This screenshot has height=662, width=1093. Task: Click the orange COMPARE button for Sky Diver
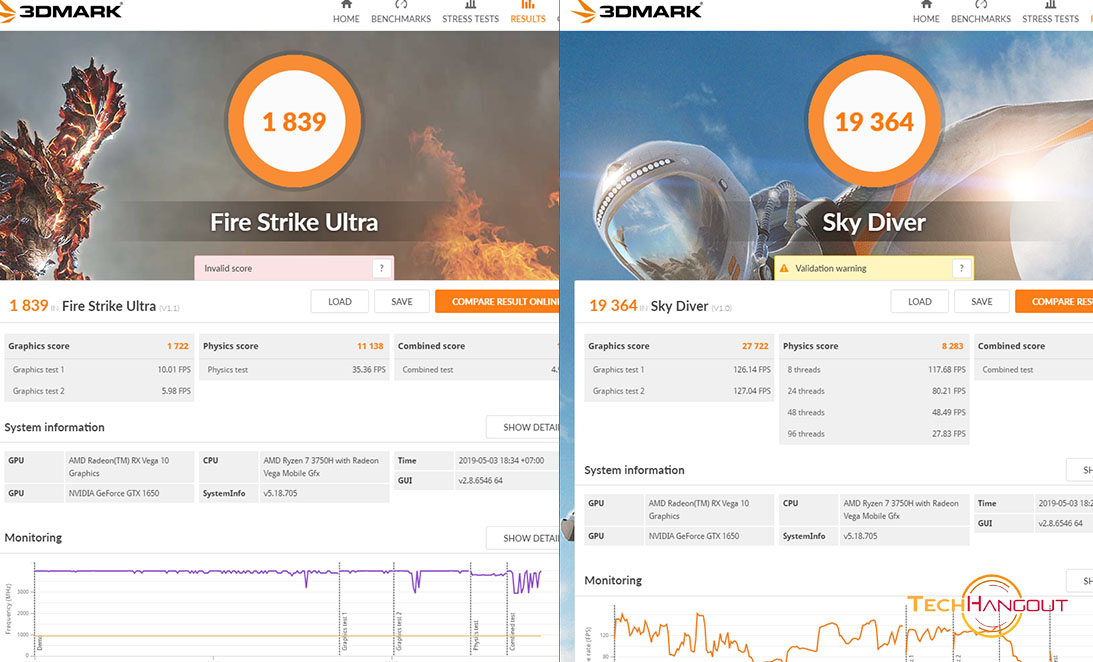click(1054, 302)
